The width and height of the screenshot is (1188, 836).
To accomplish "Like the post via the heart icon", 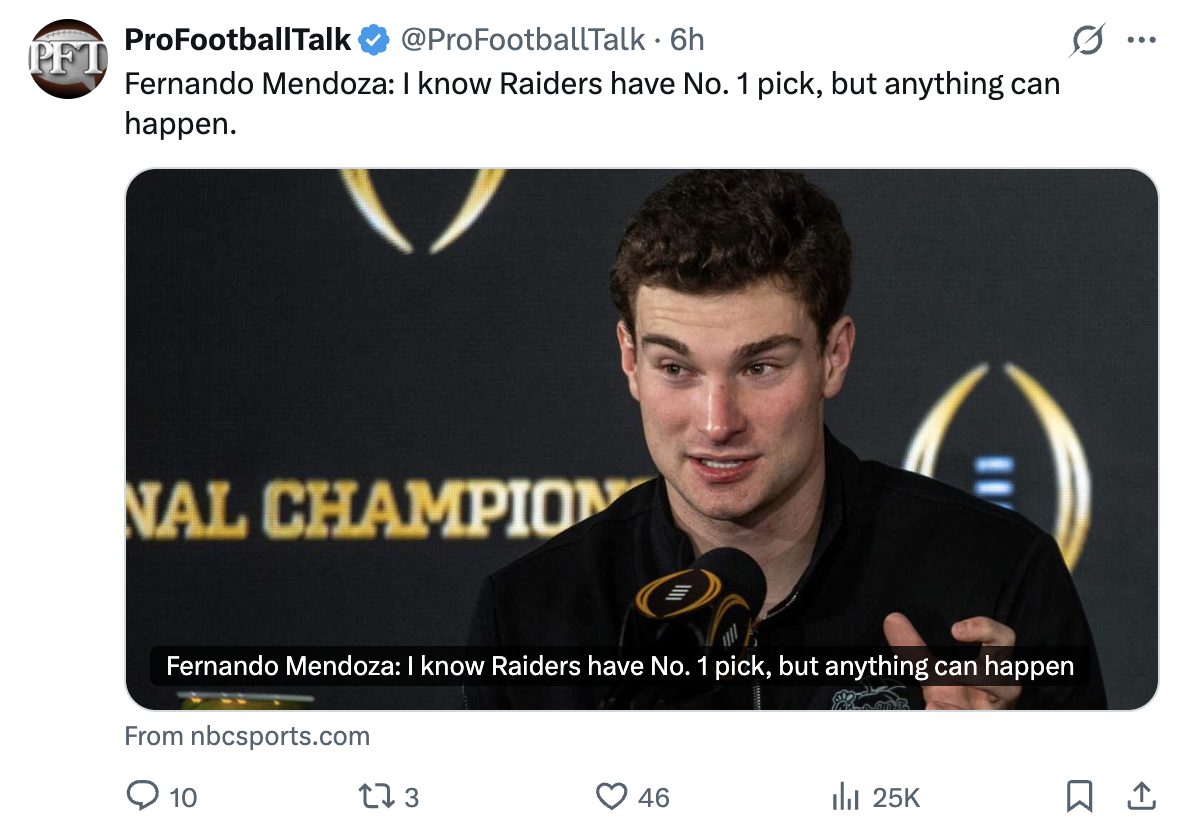I will point(611,796).
